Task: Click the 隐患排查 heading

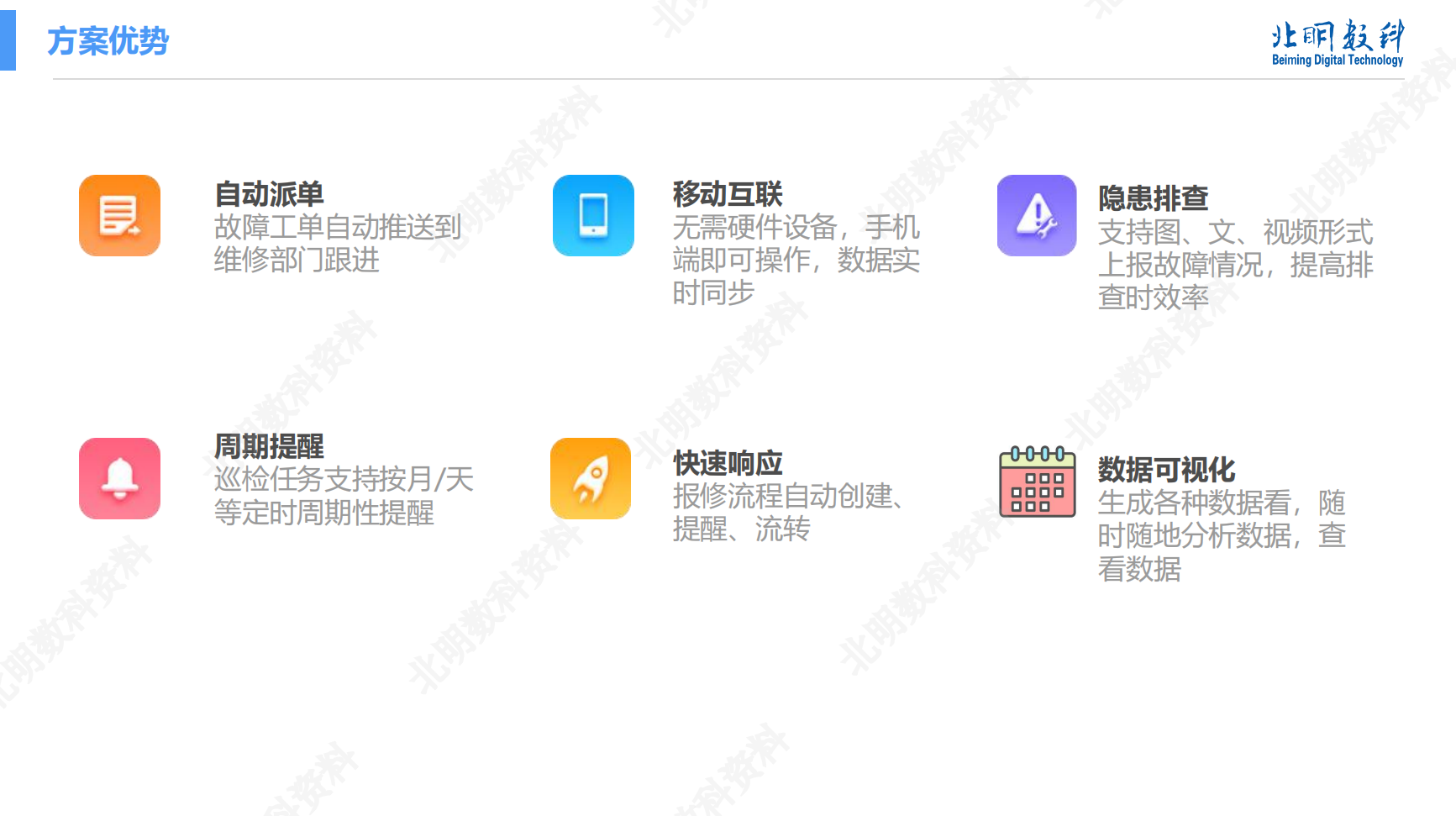Action: (1153, 198)
